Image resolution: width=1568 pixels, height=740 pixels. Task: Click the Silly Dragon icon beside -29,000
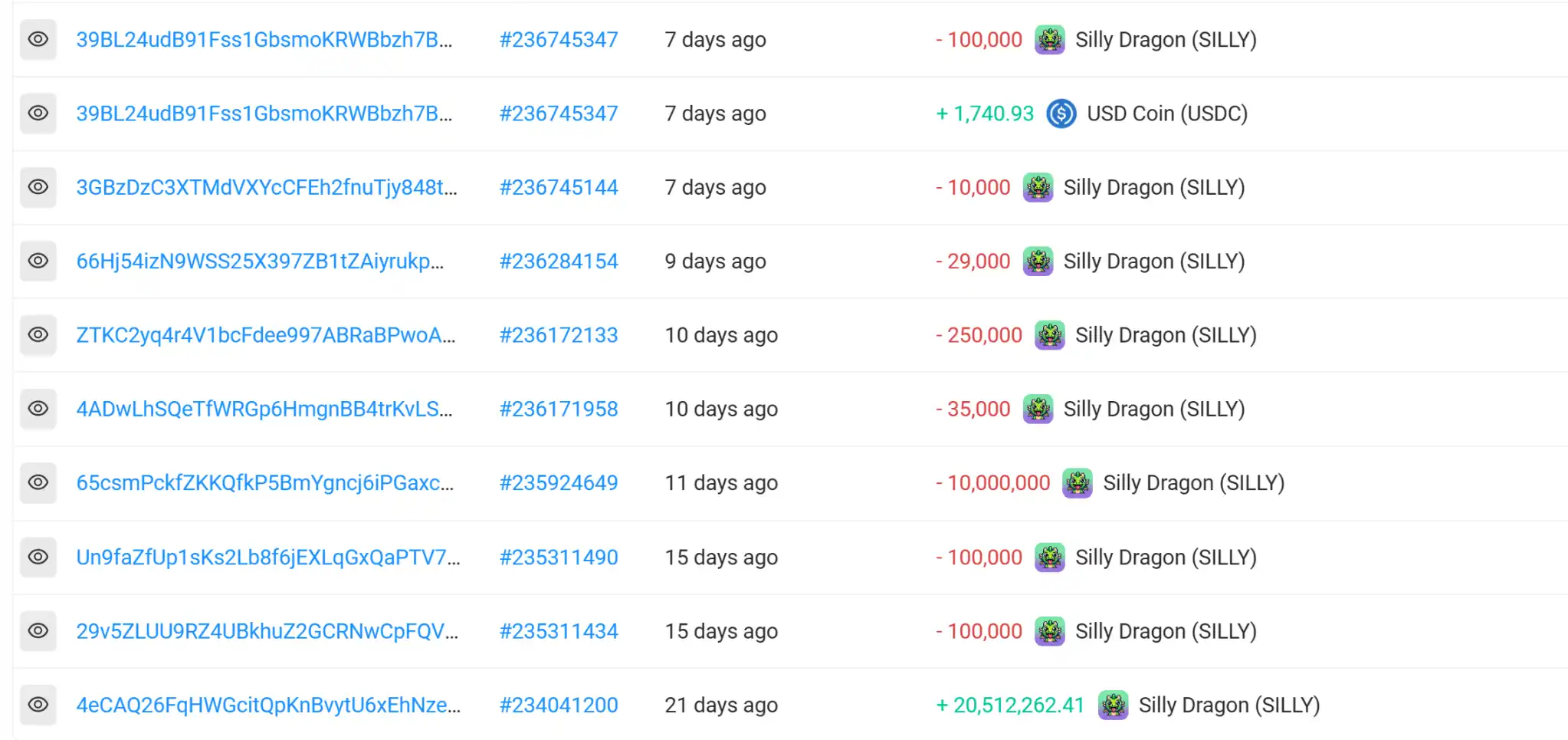coord(1038,261)
